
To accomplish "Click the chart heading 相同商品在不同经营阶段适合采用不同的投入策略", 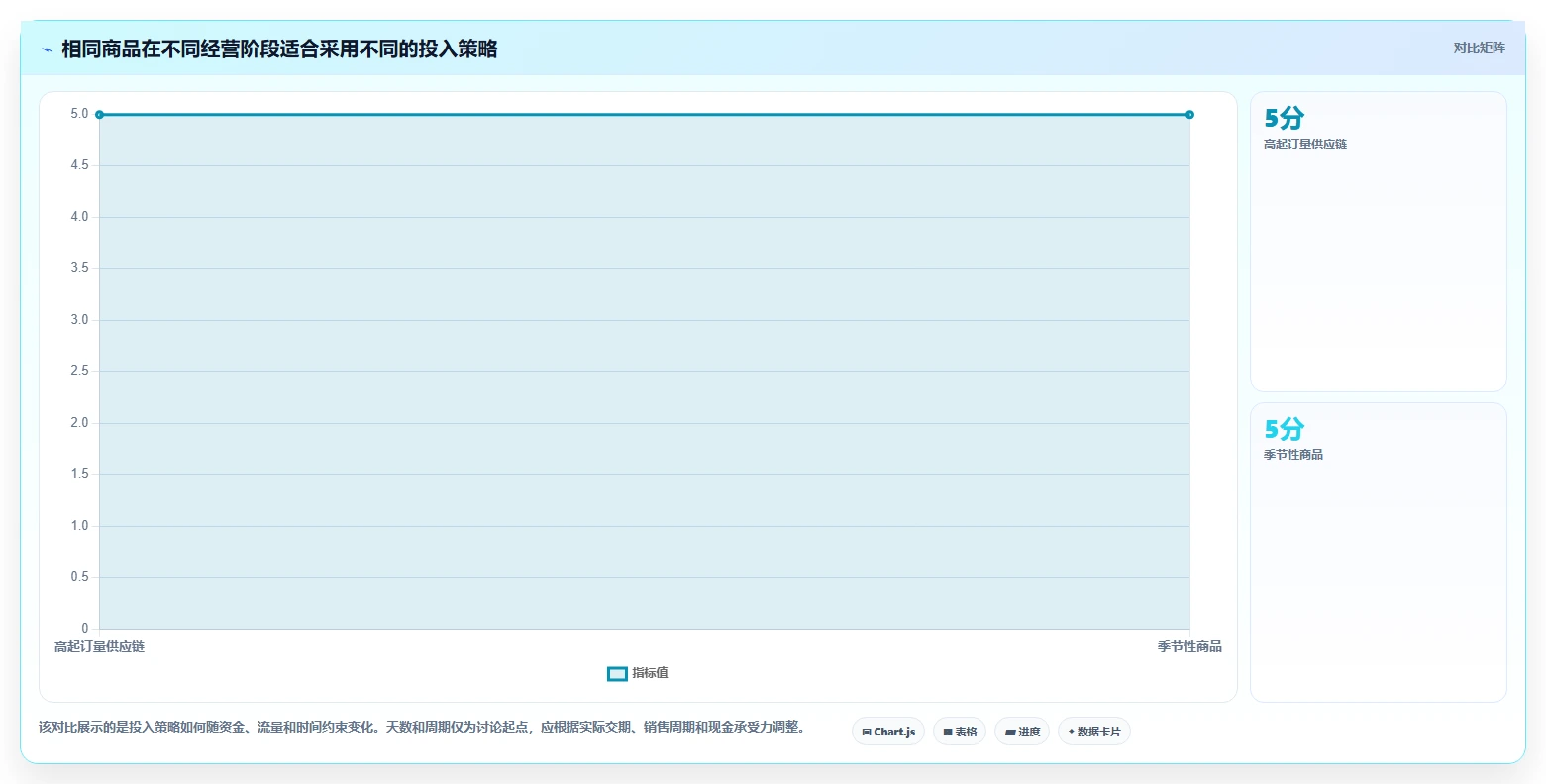I will (x=279, y=49).
